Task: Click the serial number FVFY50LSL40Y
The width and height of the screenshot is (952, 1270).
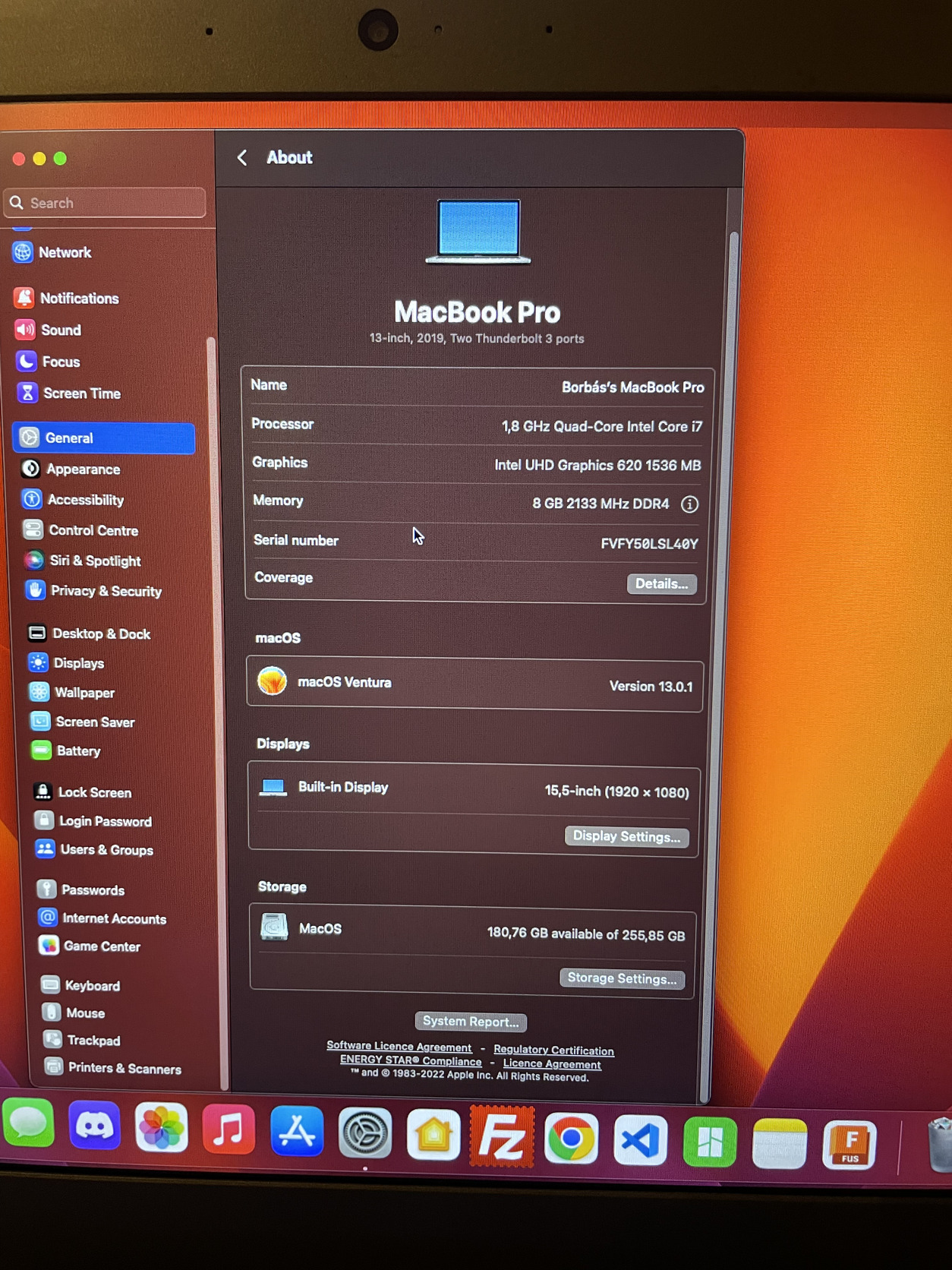Action: pyautogui.click(x=649, y=544)
